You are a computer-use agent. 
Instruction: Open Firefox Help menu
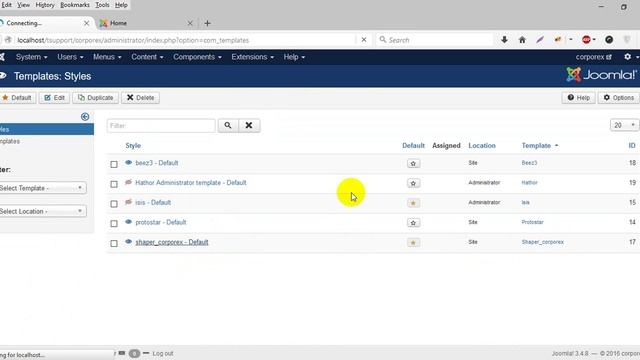point(121,5)
